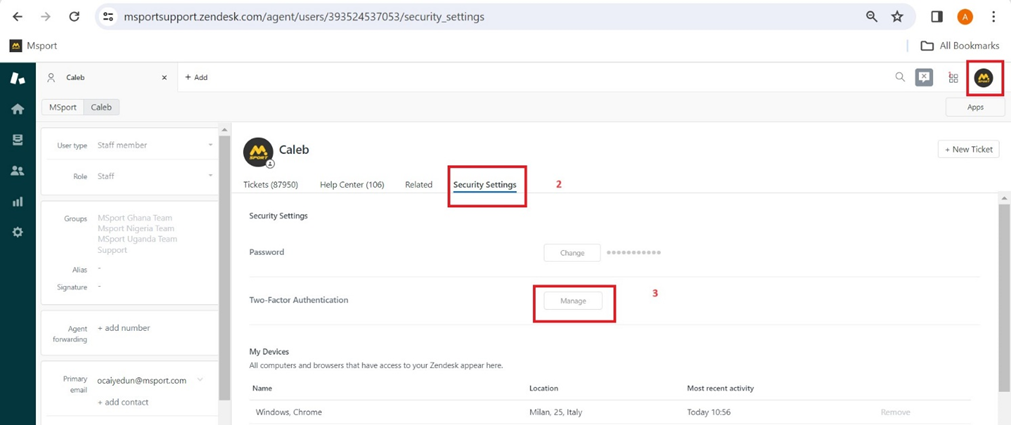Open All Bookmarks folder
Screen dimensions: 1011x425
click(x=960, y=46)
